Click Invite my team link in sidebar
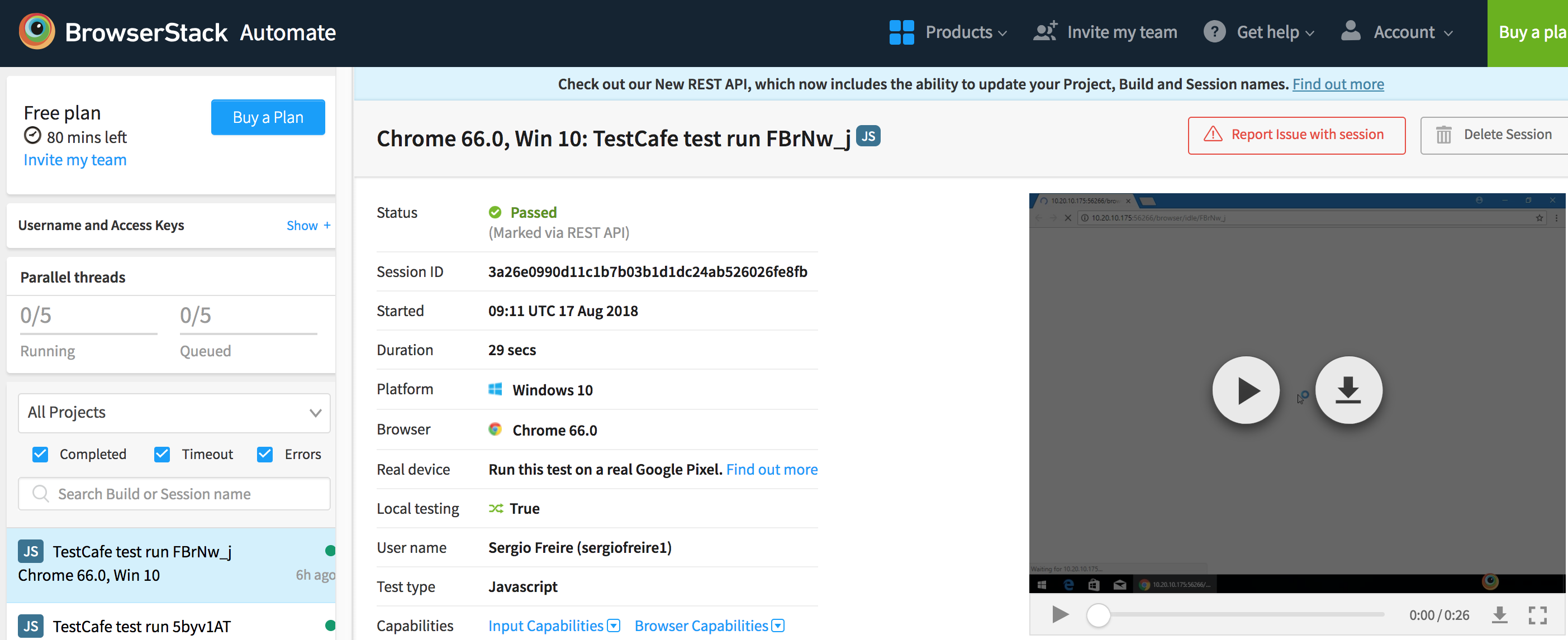The image size is (1568, 640). [75, 159]
